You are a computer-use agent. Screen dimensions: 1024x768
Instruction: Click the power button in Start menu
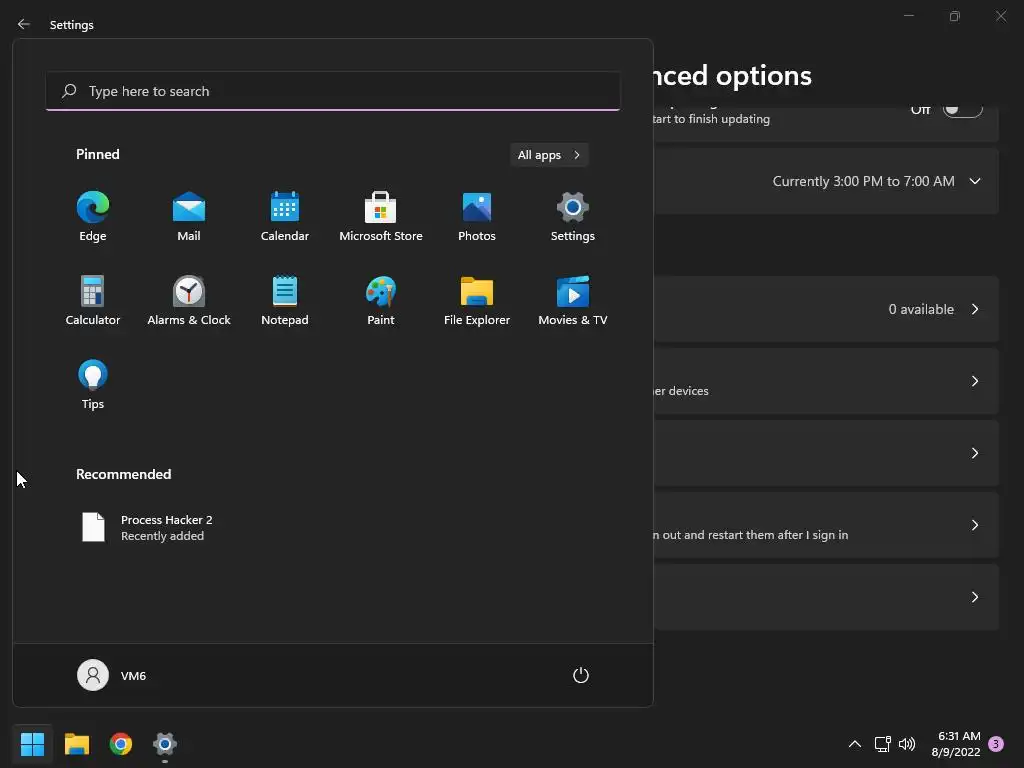point(581,675)
